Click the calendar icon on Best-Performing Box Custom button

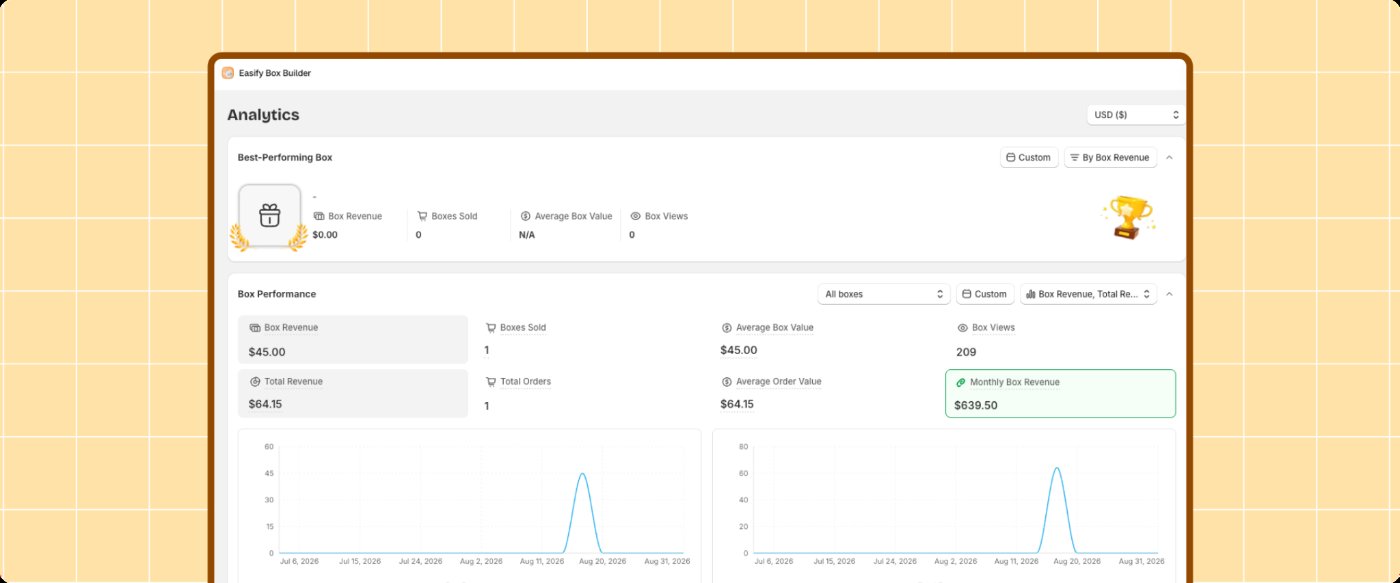pos(1011,157)
